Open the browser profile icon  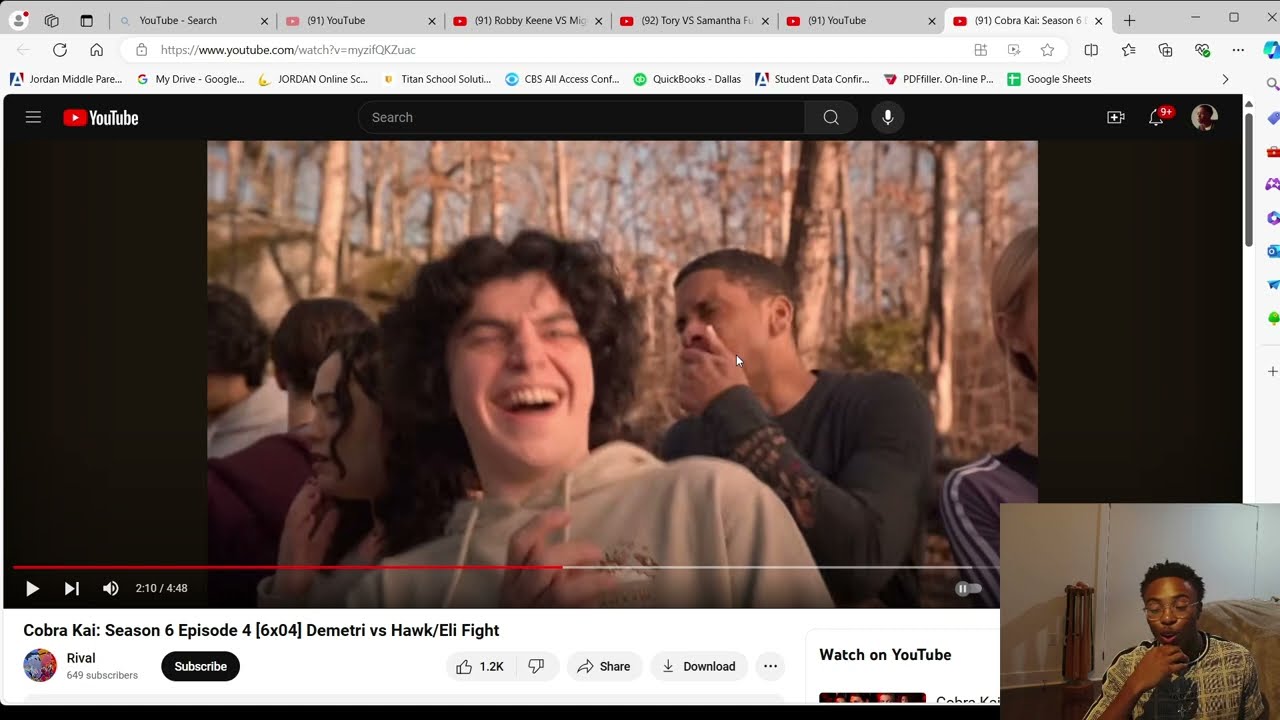[x=19, y=20]
